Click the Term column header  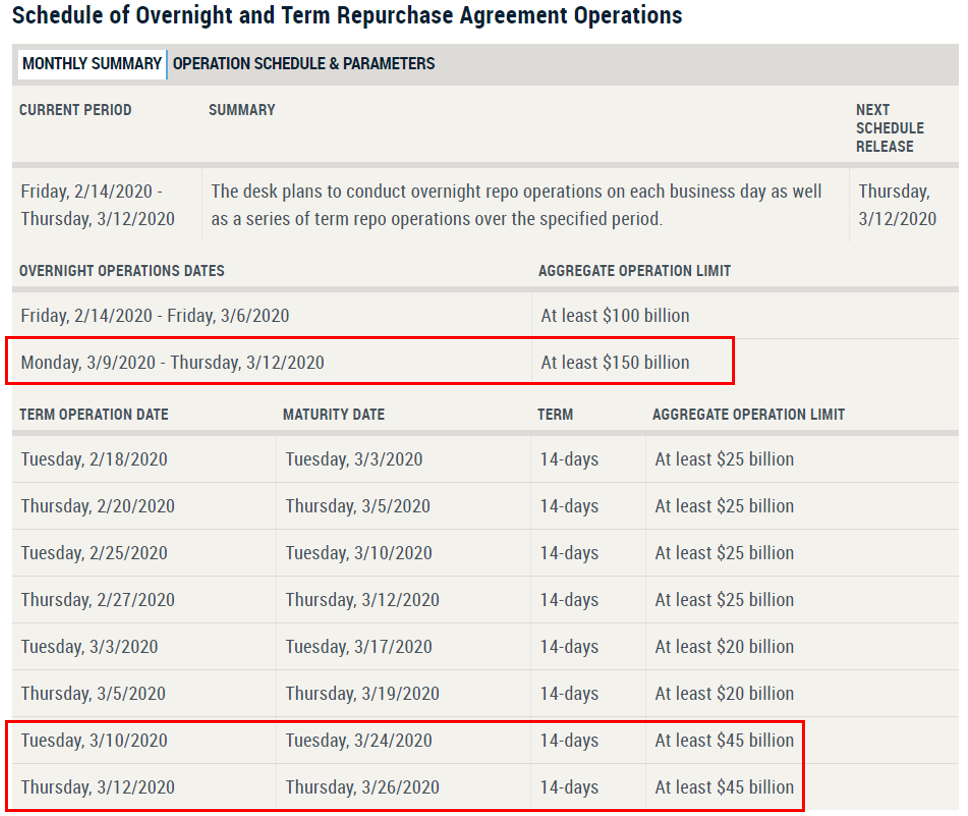[555, 414]
